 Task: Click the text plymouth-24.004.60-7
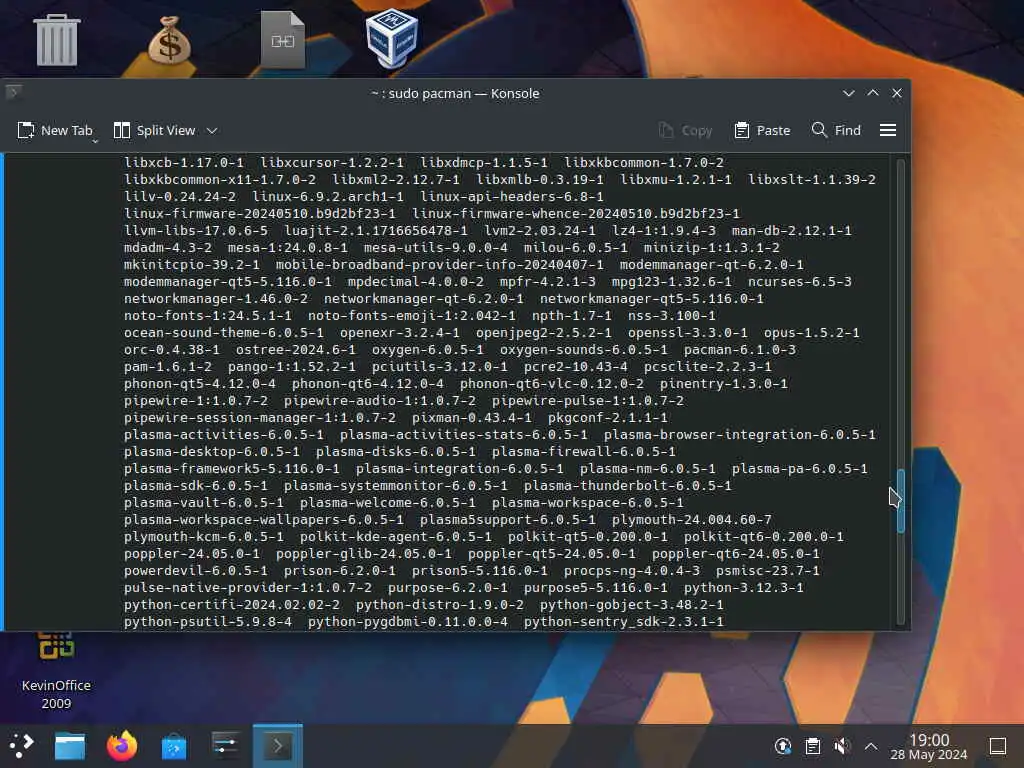pos(692,519)
